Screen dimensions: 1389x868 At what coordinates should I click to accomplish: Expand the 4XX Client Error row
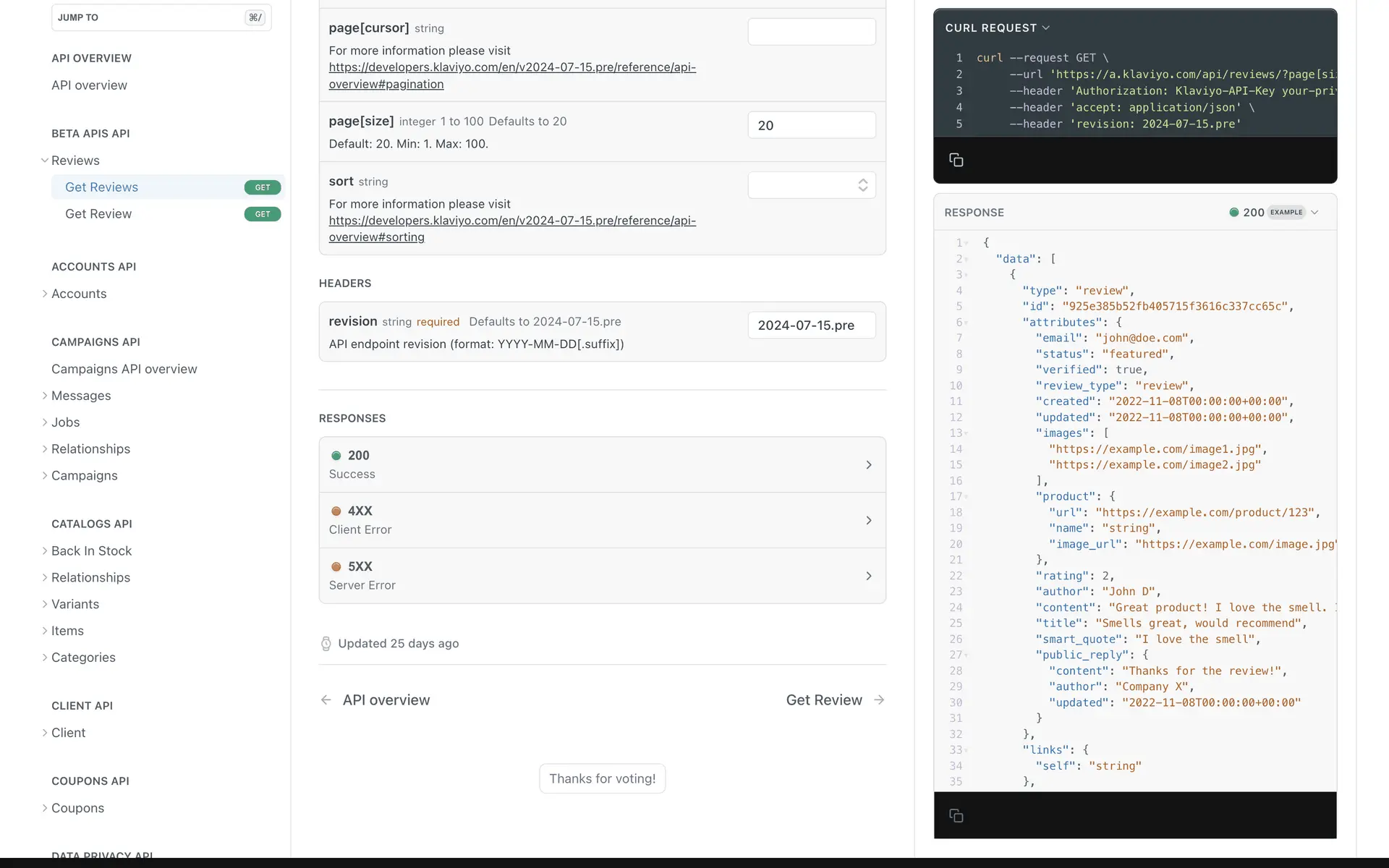[x=602, y=520]
